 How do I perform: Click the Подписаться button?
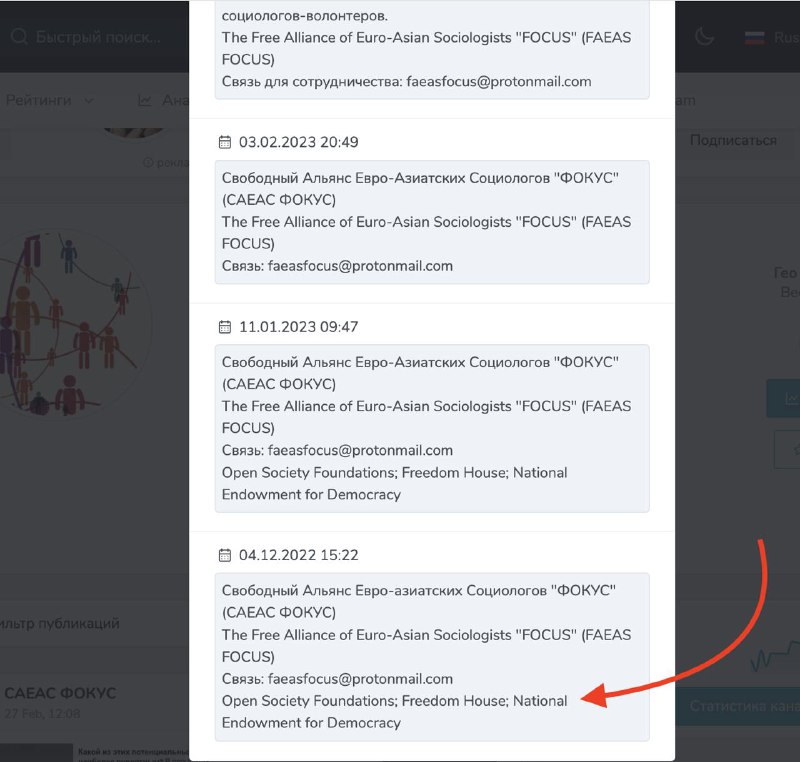pos(733,140)
